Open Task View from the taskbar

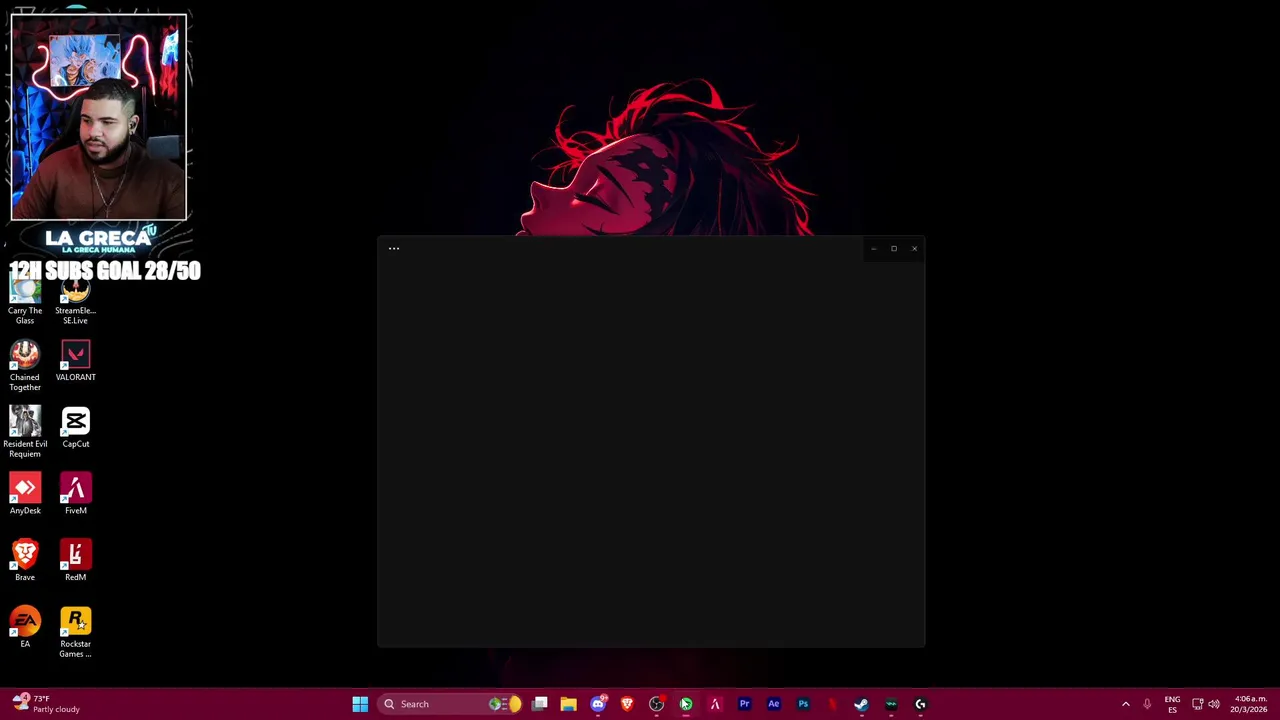pyautogui.click(x=539, y=704)
